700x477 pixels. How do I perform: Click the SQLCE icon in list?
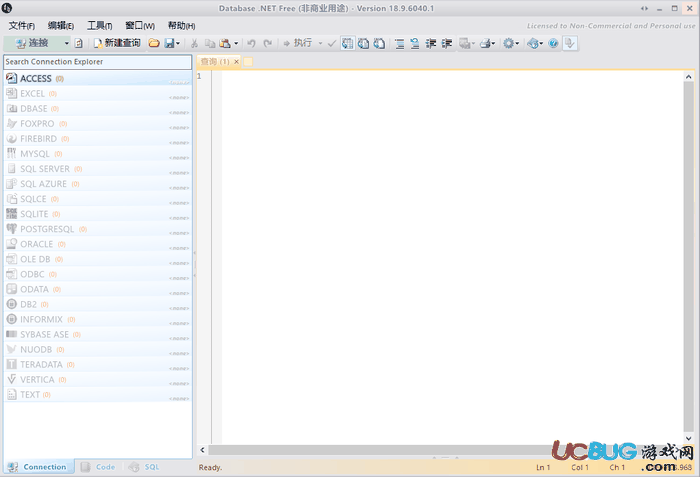12,199
